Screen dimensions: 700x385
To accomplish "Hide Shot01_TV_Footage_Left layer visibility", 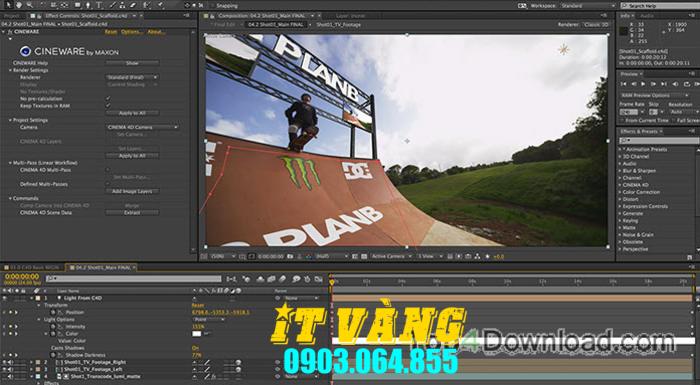I will pos(4,369).
